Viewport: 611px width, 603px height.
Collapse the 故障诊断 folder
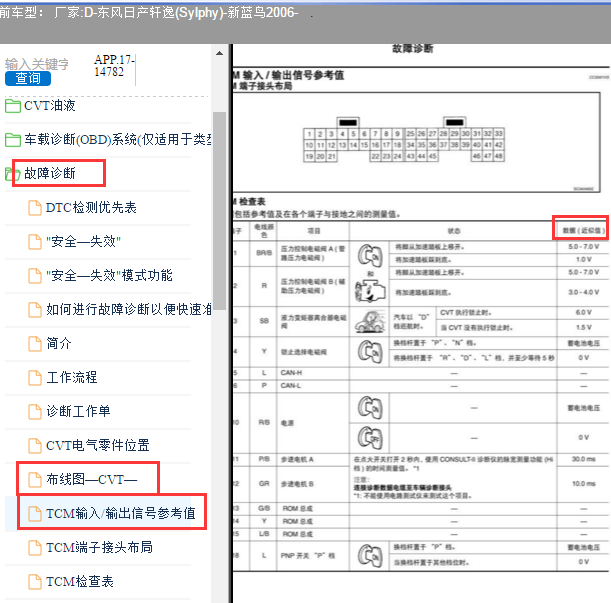click(49, 173)
